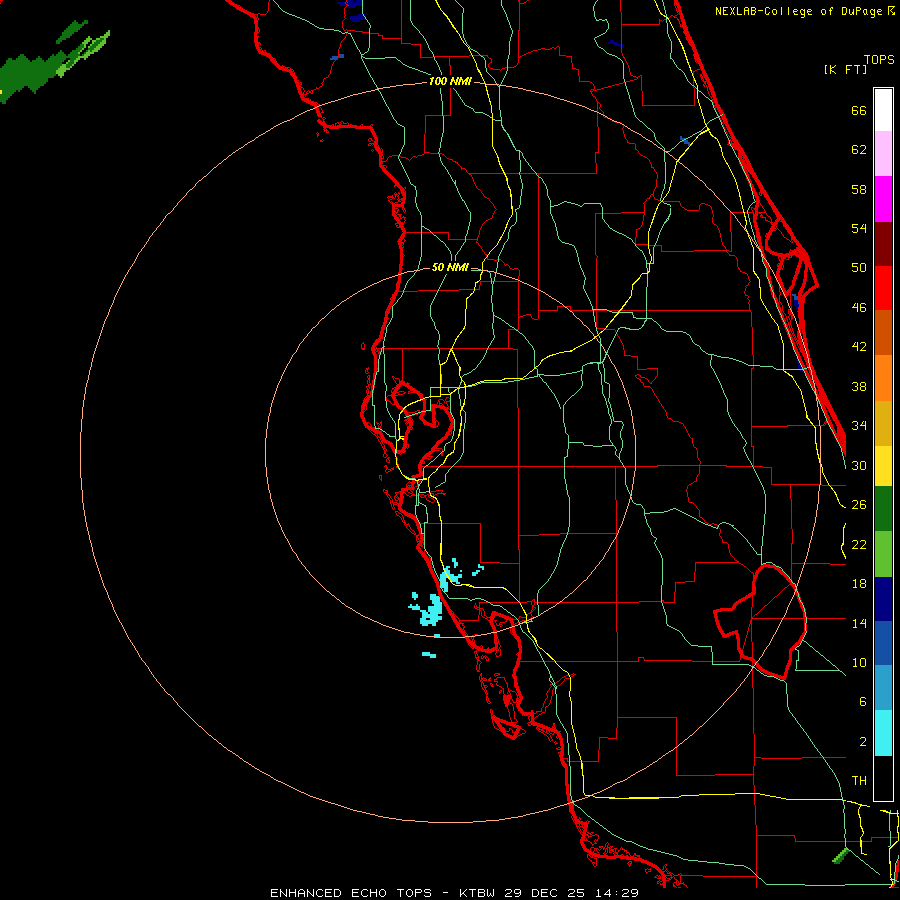Pick the white legend swatch at top
Screen dimensions: 900x900
[x=883, y=110]
